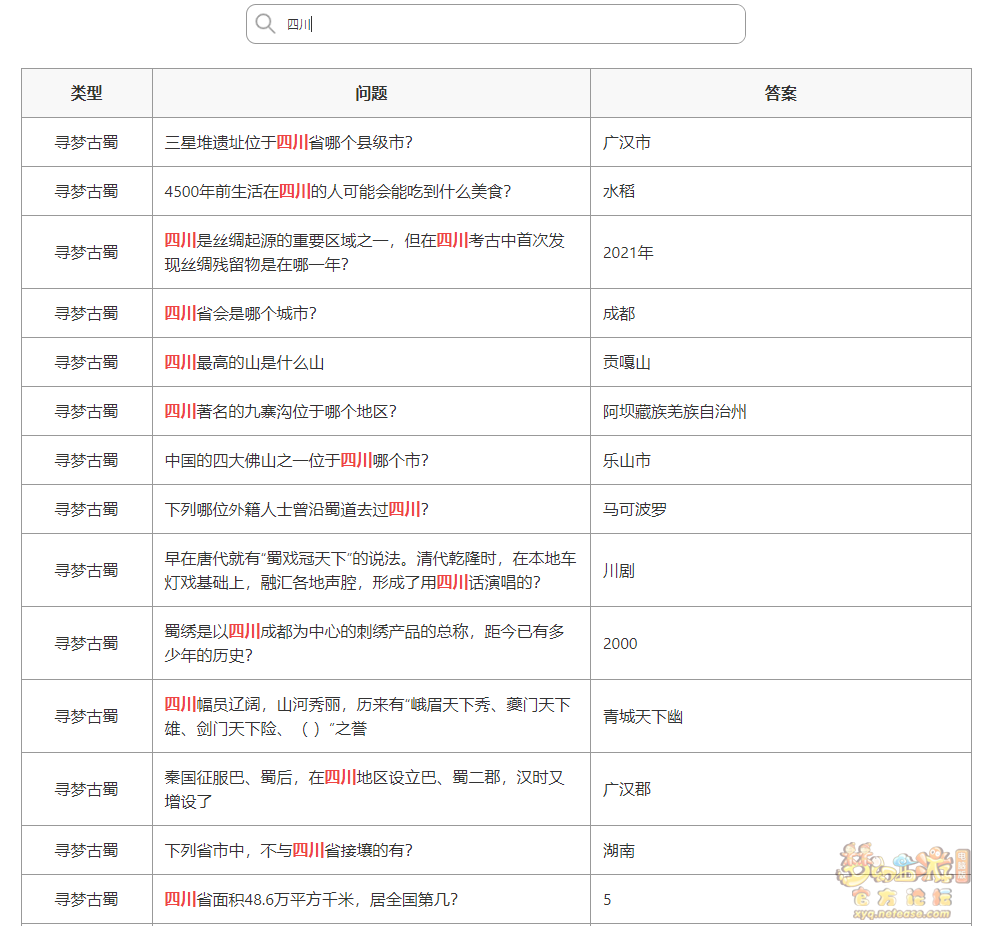Click the answer cell 2021年
The width and height of the screenshot is (982, 926).
coord(628,252)
